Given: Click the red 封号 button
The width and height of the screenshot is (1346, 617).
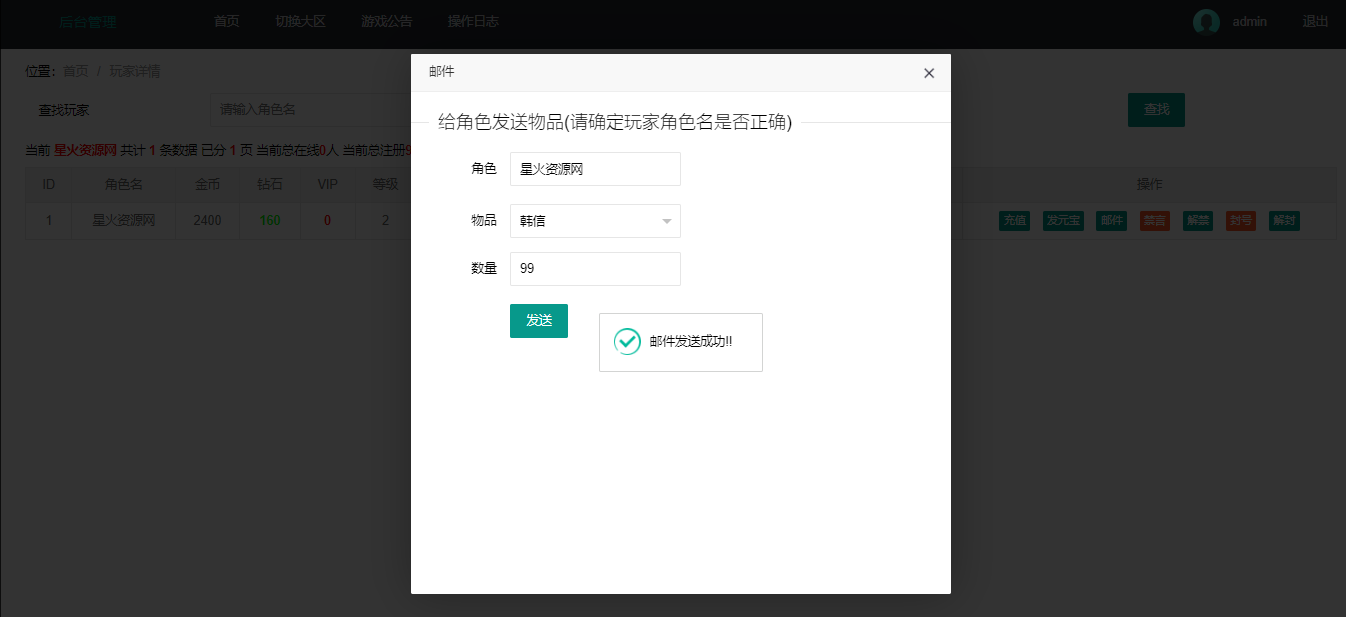Looking at the screenshot, I should 1241,221.
